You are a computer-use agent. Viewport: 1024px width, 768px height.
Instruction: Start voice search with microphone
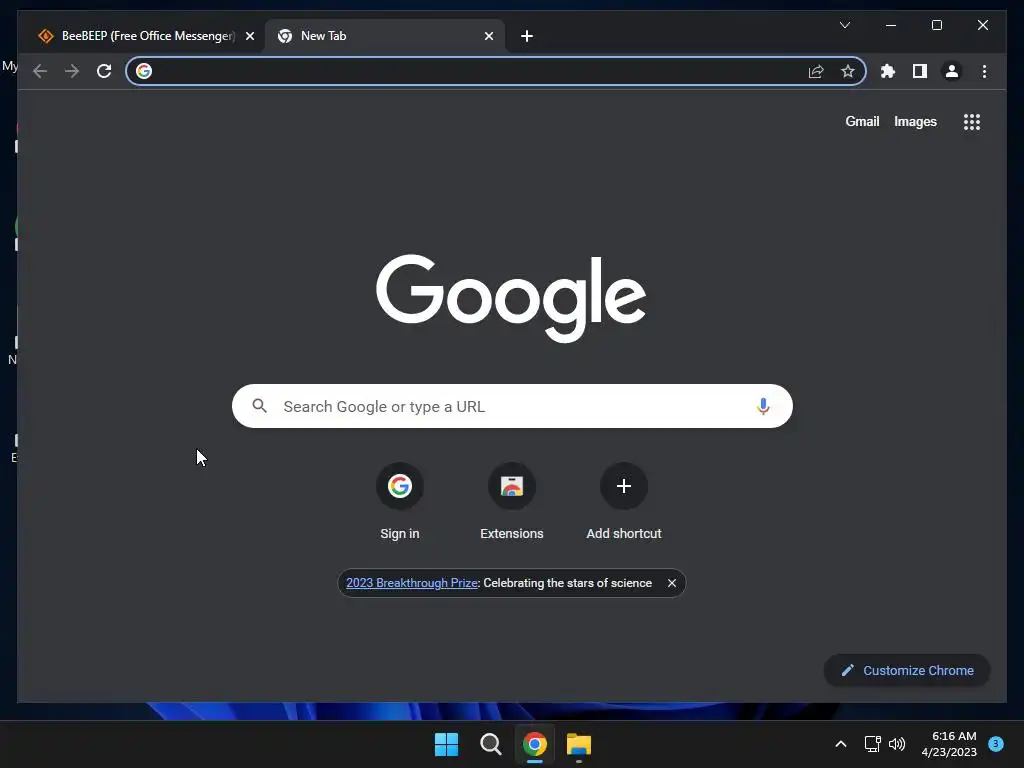[763, 406]
